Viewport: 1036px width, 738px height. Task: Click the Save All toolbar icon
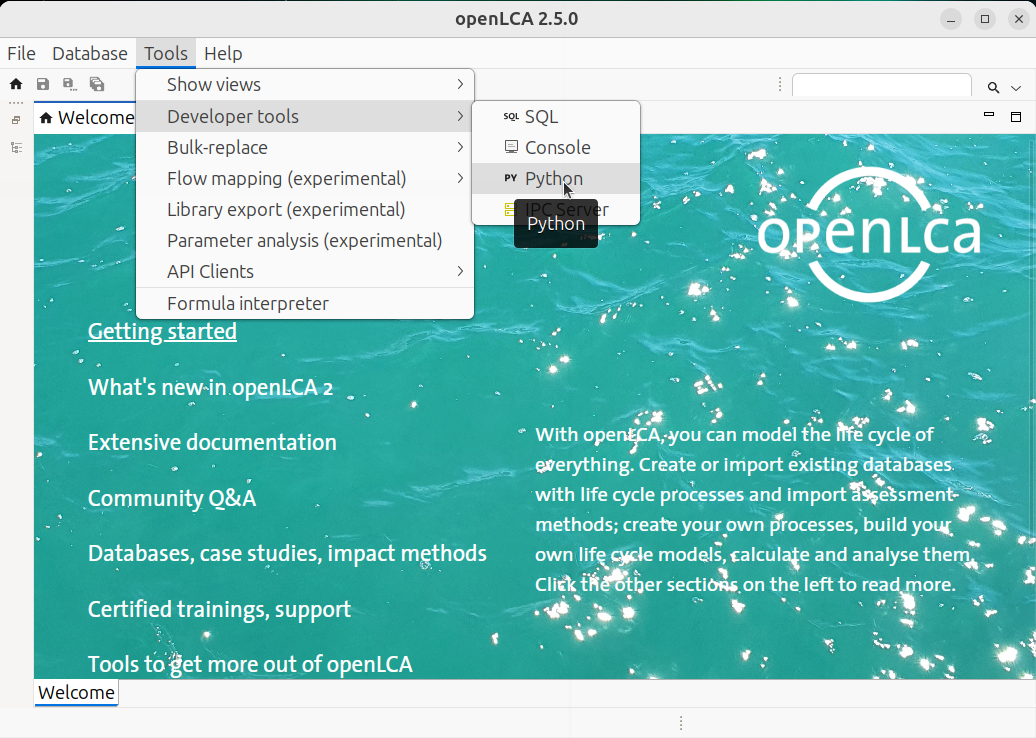point(97,84)
